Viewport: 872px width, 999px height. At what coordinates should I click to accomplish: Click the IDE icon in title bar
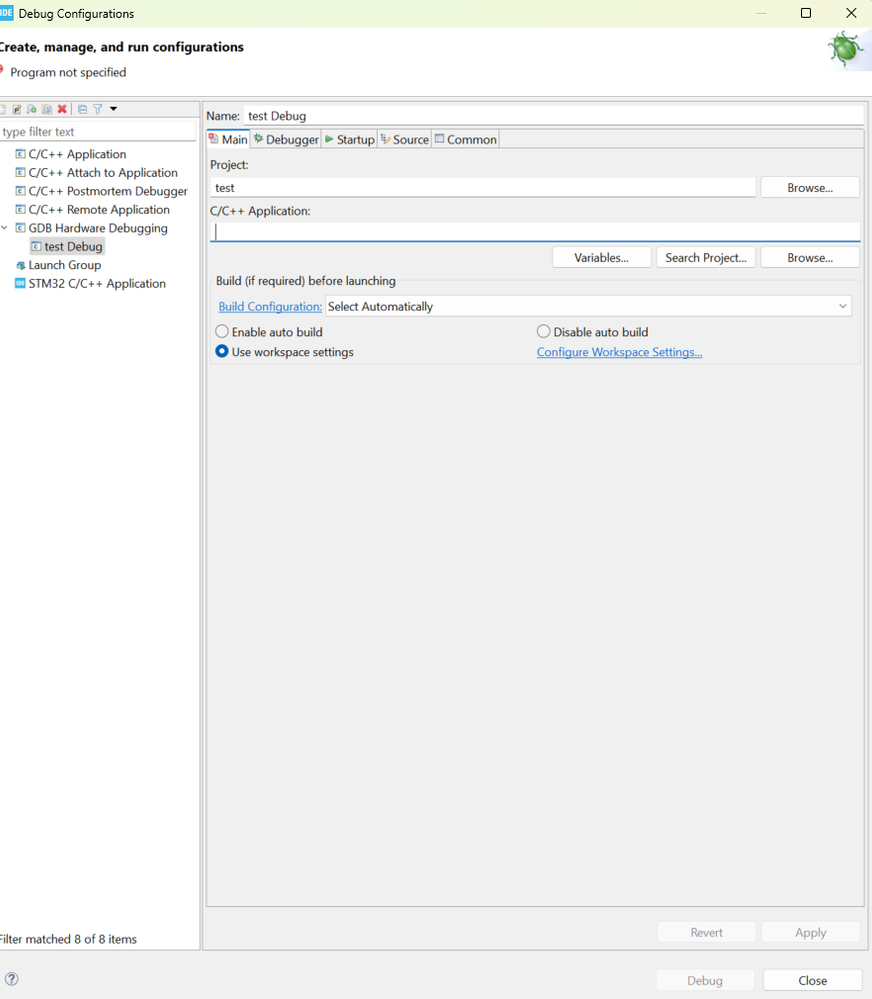coord(6,13)
